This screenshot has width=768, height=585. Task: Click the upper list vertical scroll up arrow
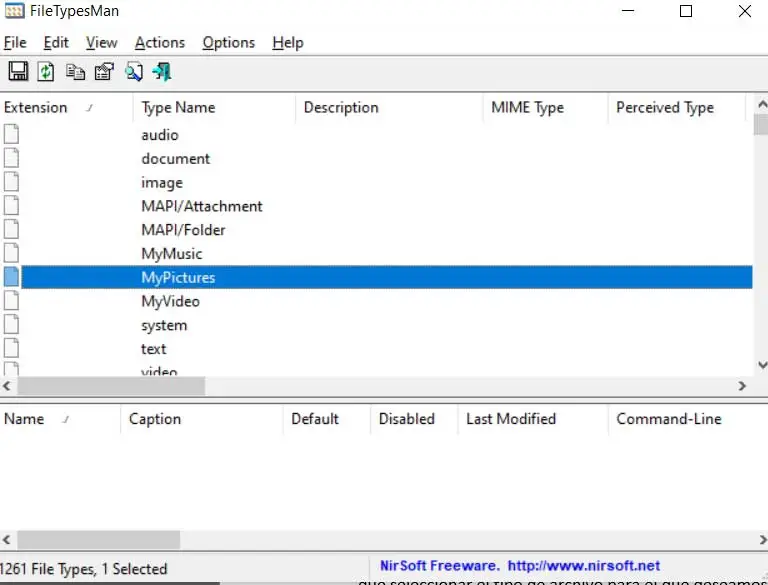pos(762,104)
